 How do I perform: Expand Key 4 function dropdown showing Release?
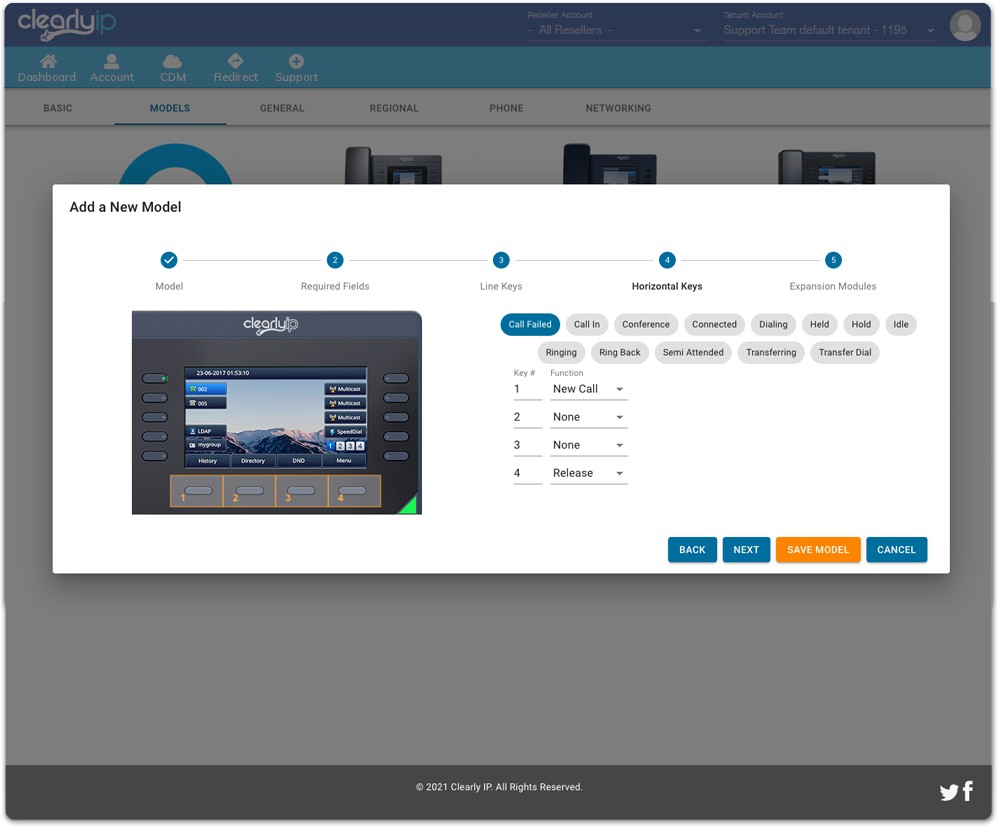coord(589,473)
